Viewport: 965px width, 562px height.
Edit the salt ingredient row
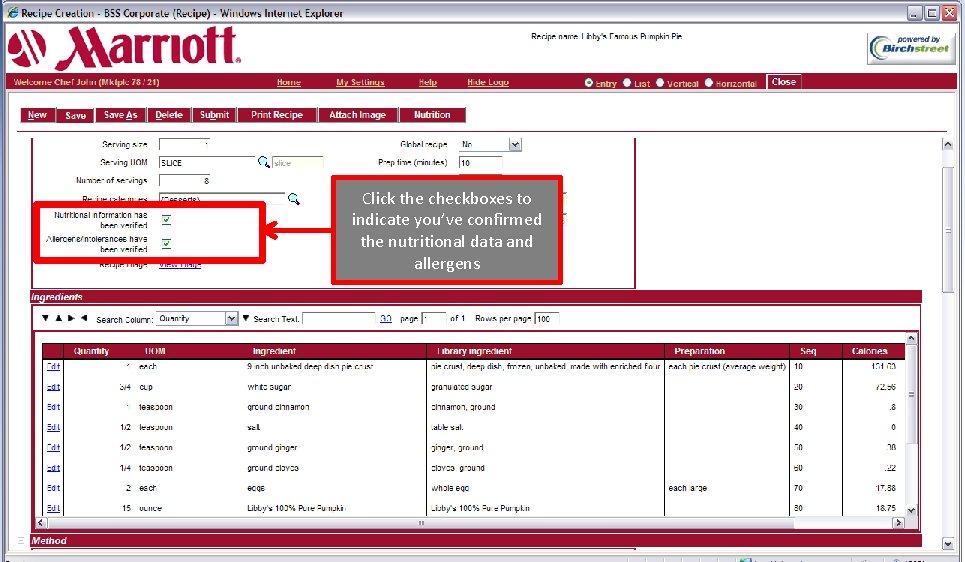54,427
